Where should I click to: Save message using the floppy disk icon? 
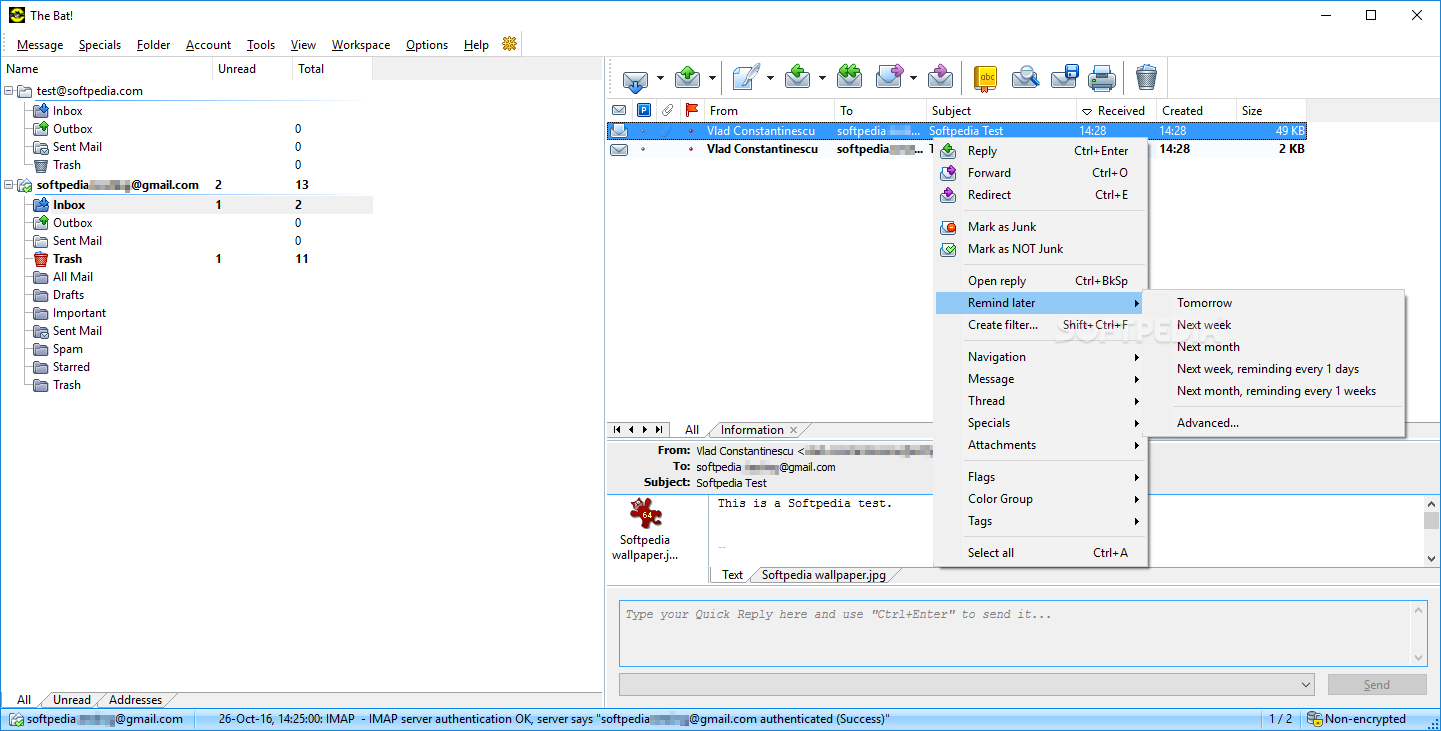point(1063,77)
